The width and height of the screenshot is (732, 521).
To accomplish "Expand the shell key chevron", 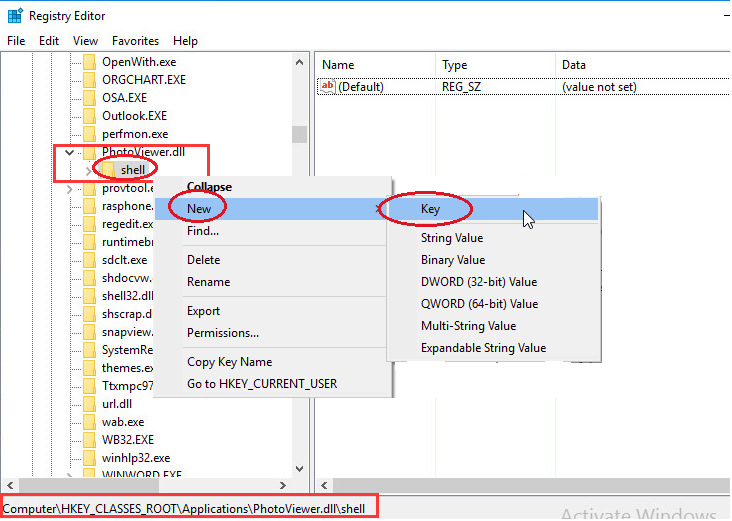I will pyautogui.click(x=88, y=171).
